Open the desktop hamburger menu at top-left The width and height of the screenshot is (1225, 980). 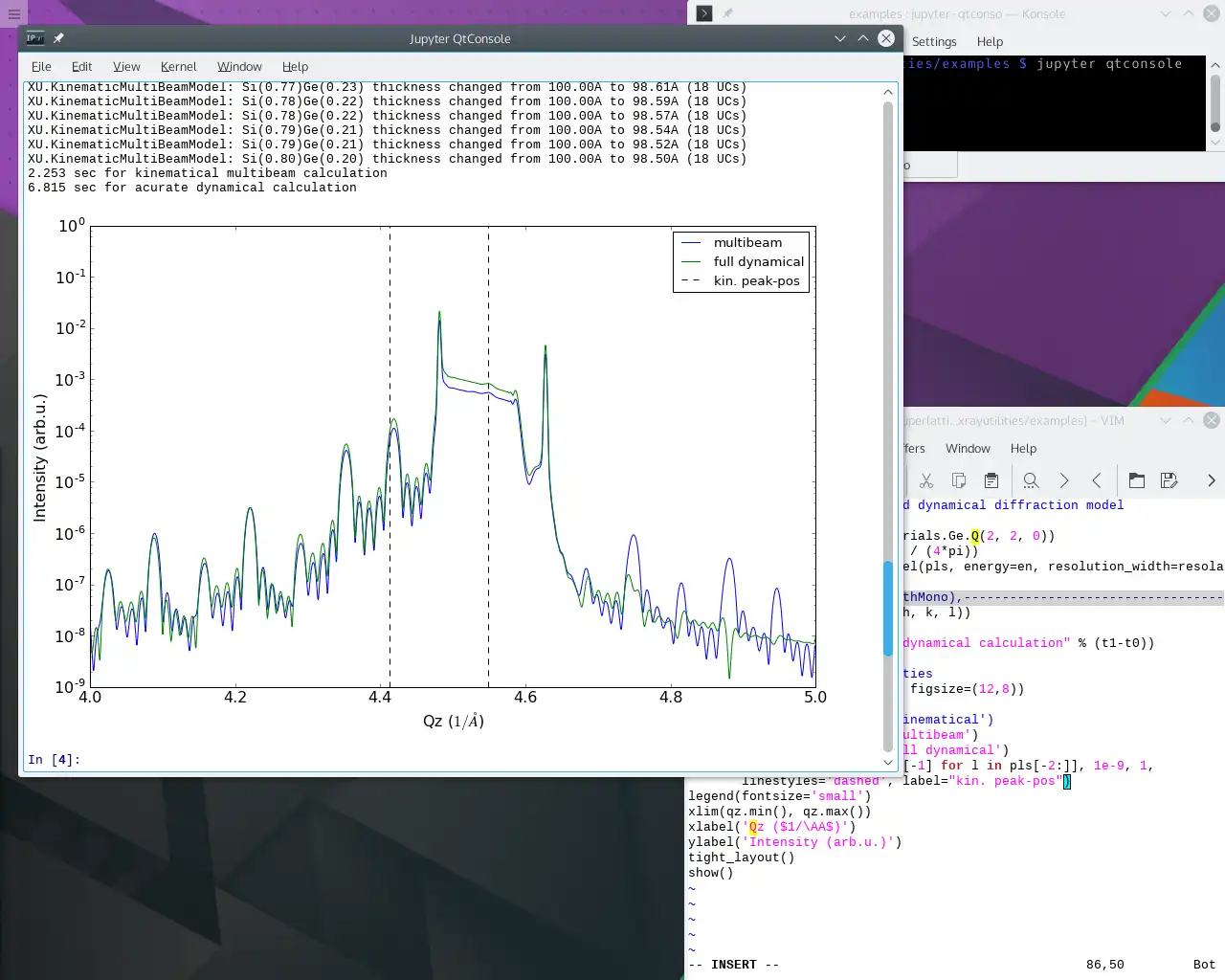click(13, 13)
